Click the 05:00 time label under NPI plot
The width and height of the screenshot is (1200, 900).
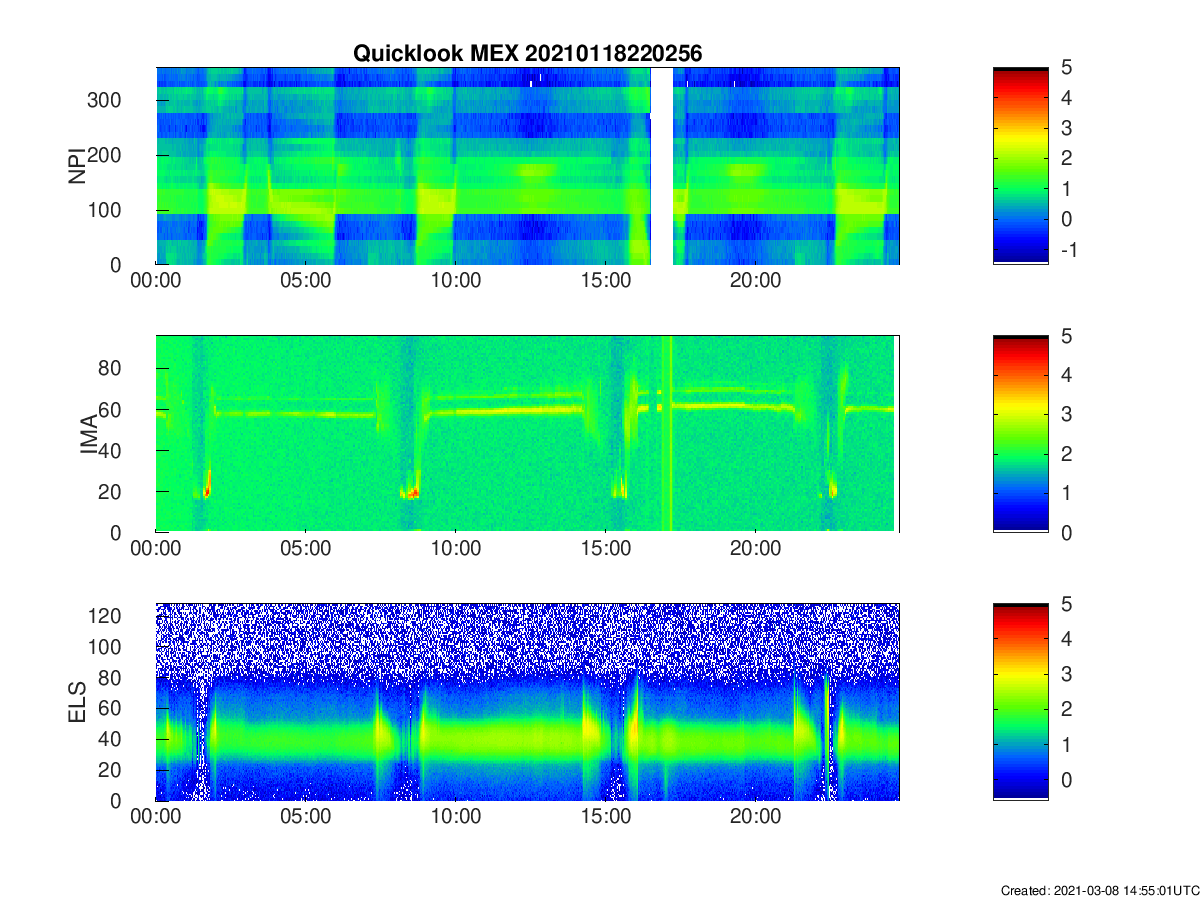click(306, 282)
